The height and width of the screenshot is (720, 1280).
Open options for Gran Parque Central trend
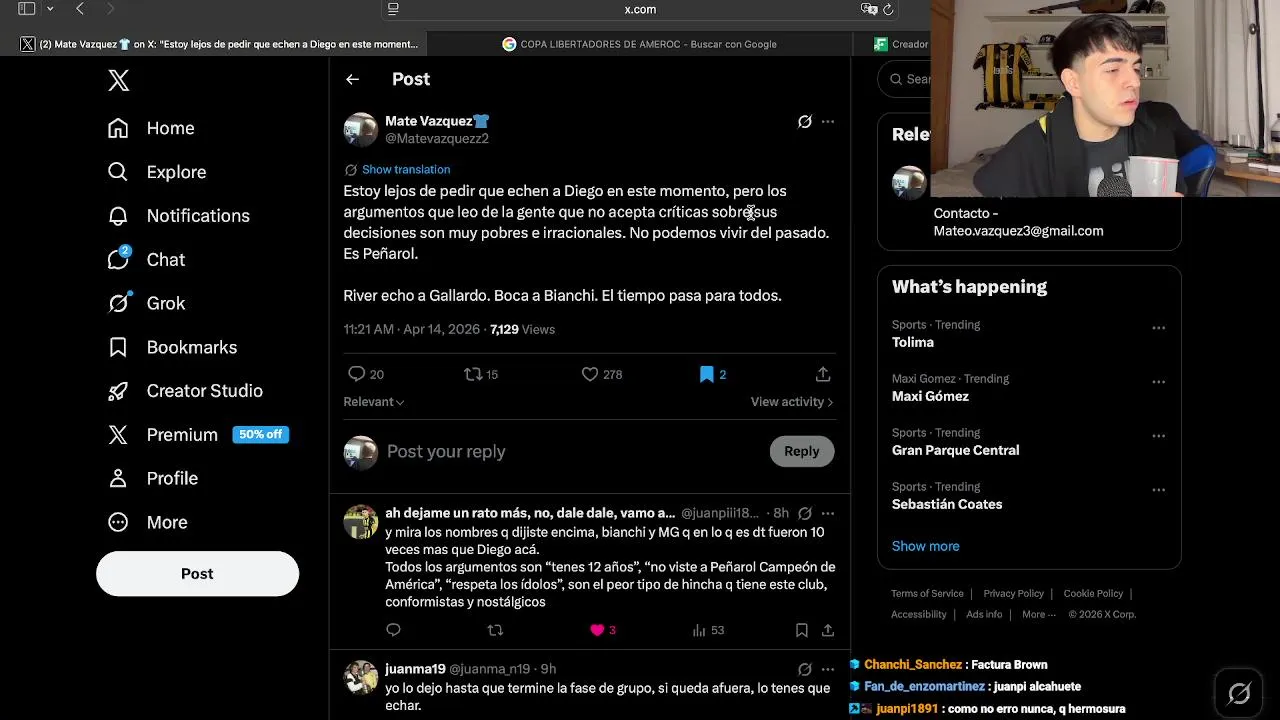(1158, 436)
